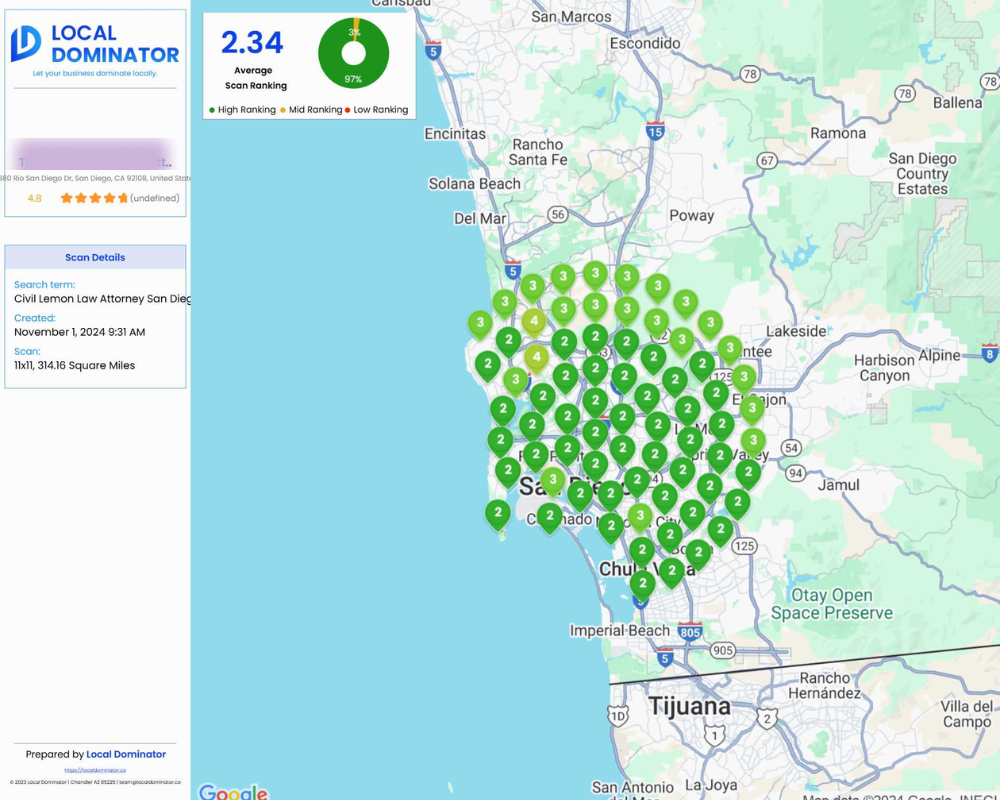Click the Local Dominator logo icon

26,44
